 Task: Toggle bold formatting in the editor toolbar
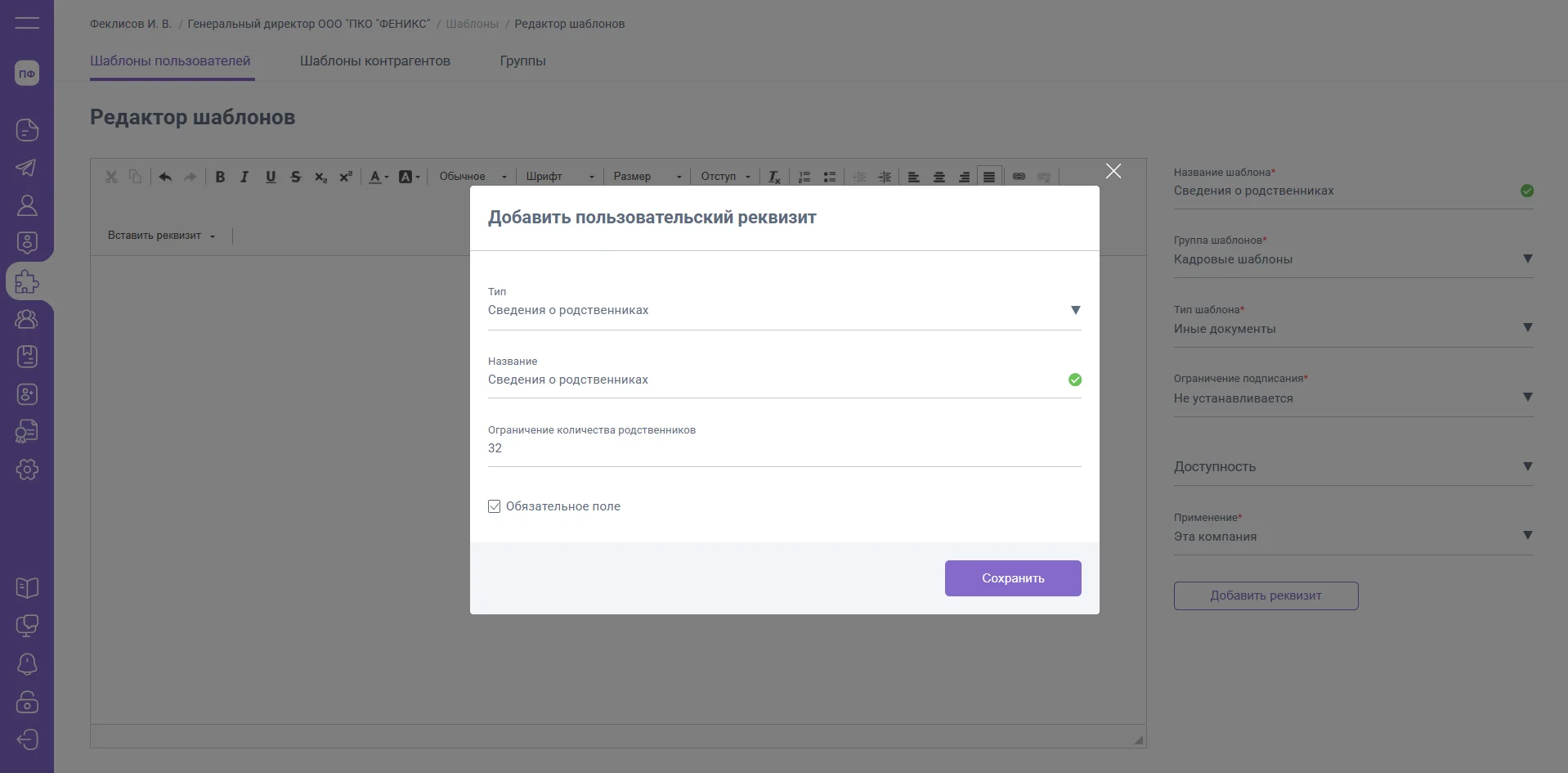tap(220, 177)
